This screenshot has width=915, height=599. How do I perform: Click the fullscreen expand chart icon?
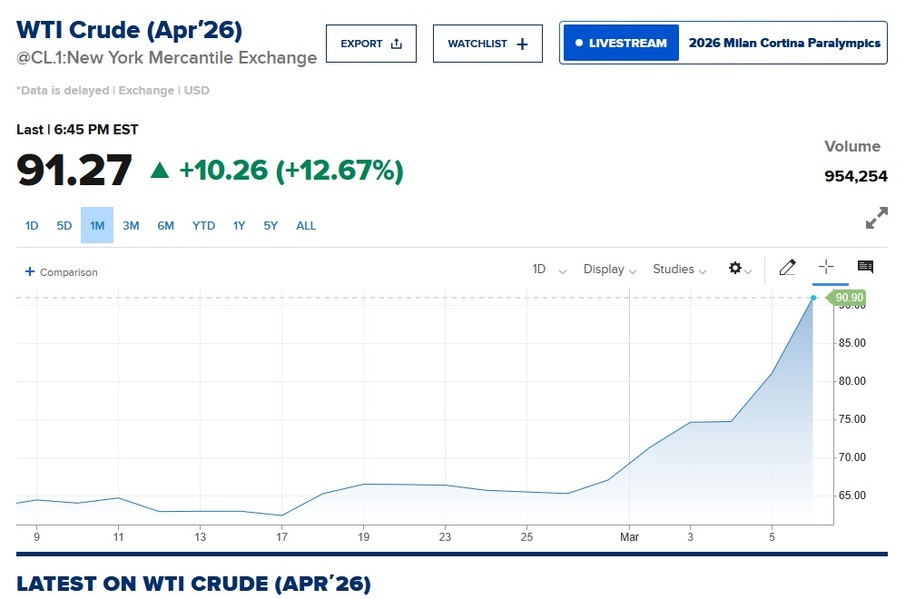[x=876, y=217]
